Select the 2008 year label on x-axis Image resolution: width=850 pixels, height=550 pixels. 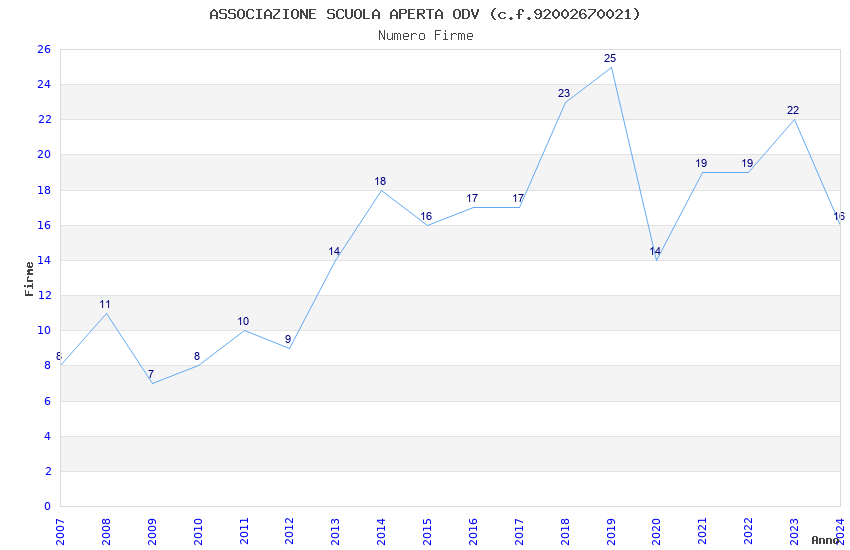pyautogui.click(x=106, y=532)
